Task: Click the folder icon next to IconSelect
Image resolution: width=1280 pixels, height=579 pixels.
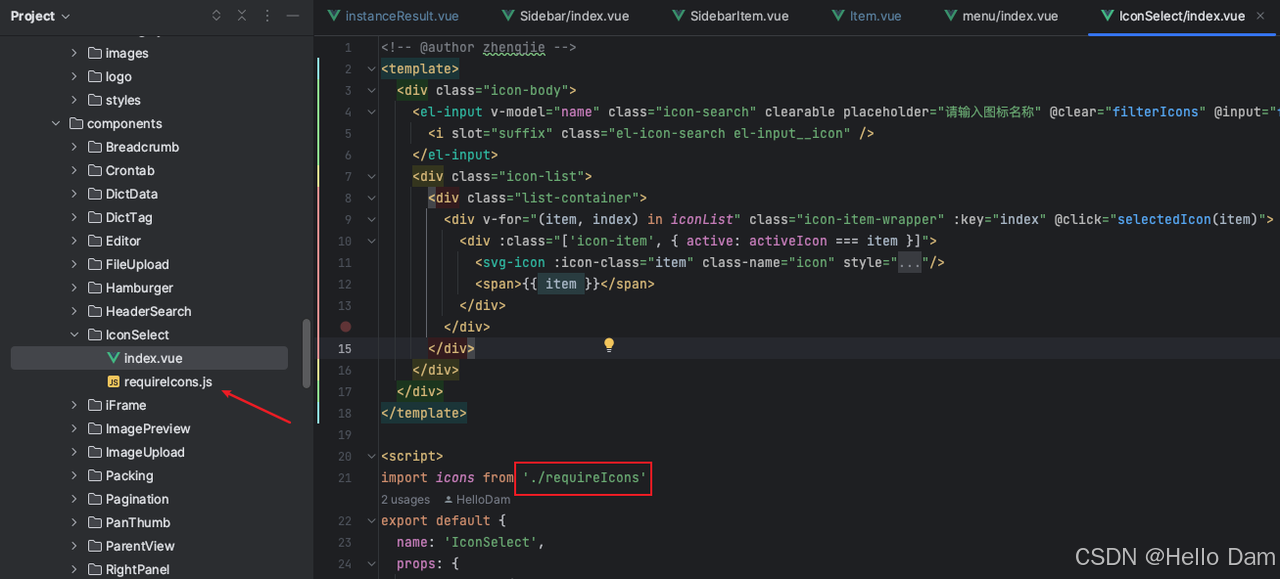Action: click(95, 335)
